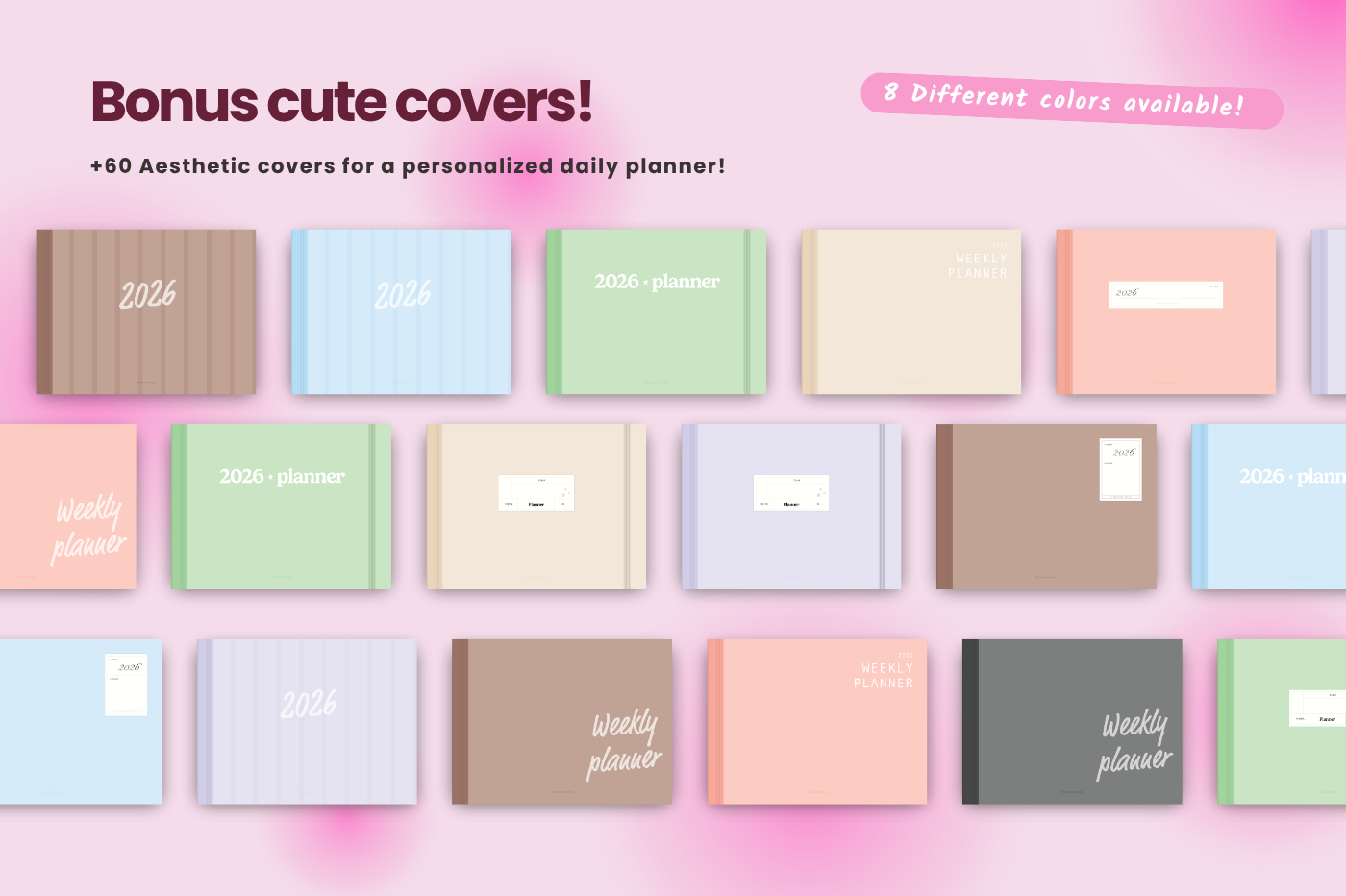Open the green 2026 planner cover in top row
Image resolution: width=1346 pixels, height=896 pixels.
656,311
